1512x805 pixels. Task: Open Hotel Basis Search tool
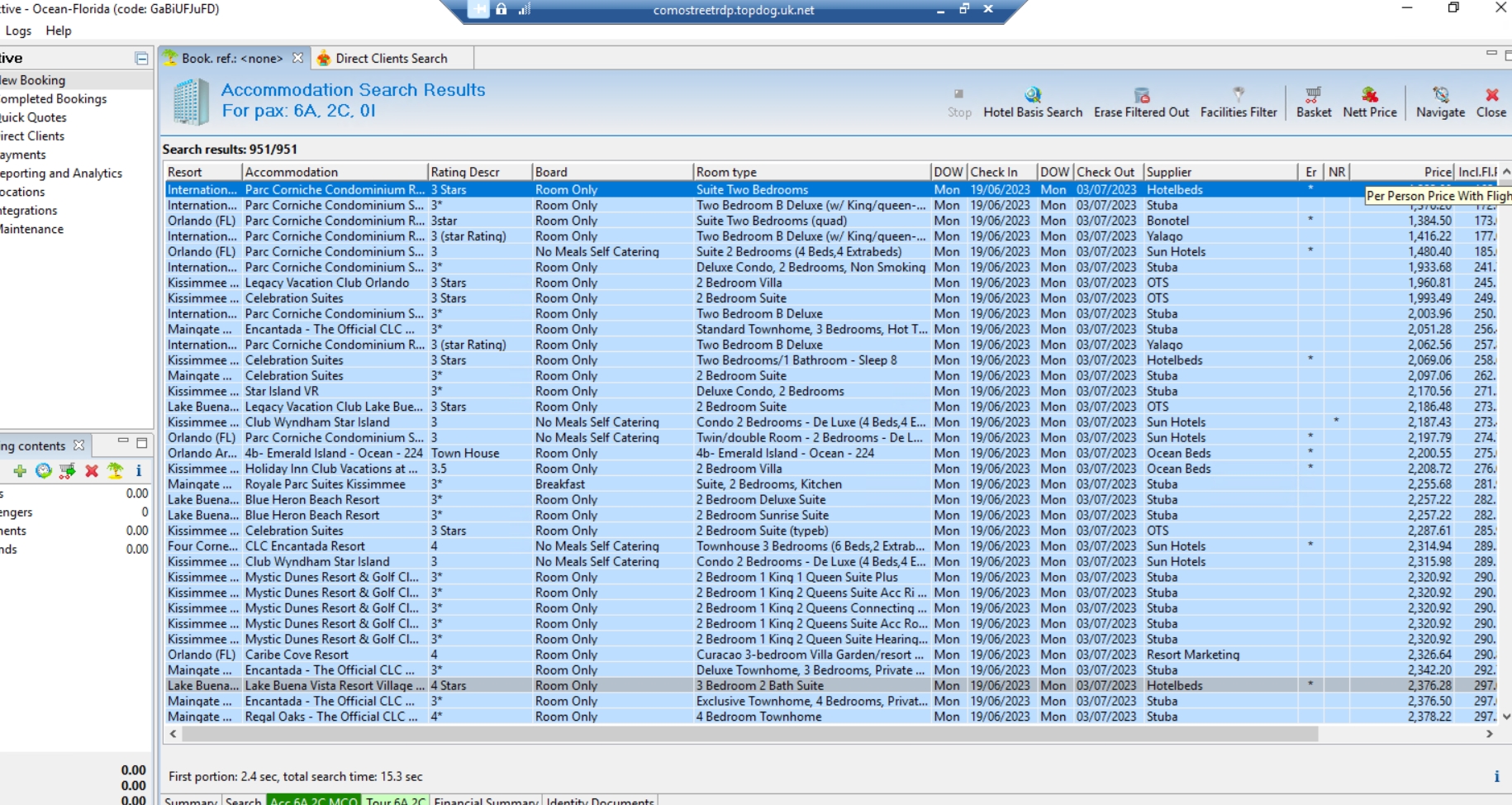[x=1033, y=102]
